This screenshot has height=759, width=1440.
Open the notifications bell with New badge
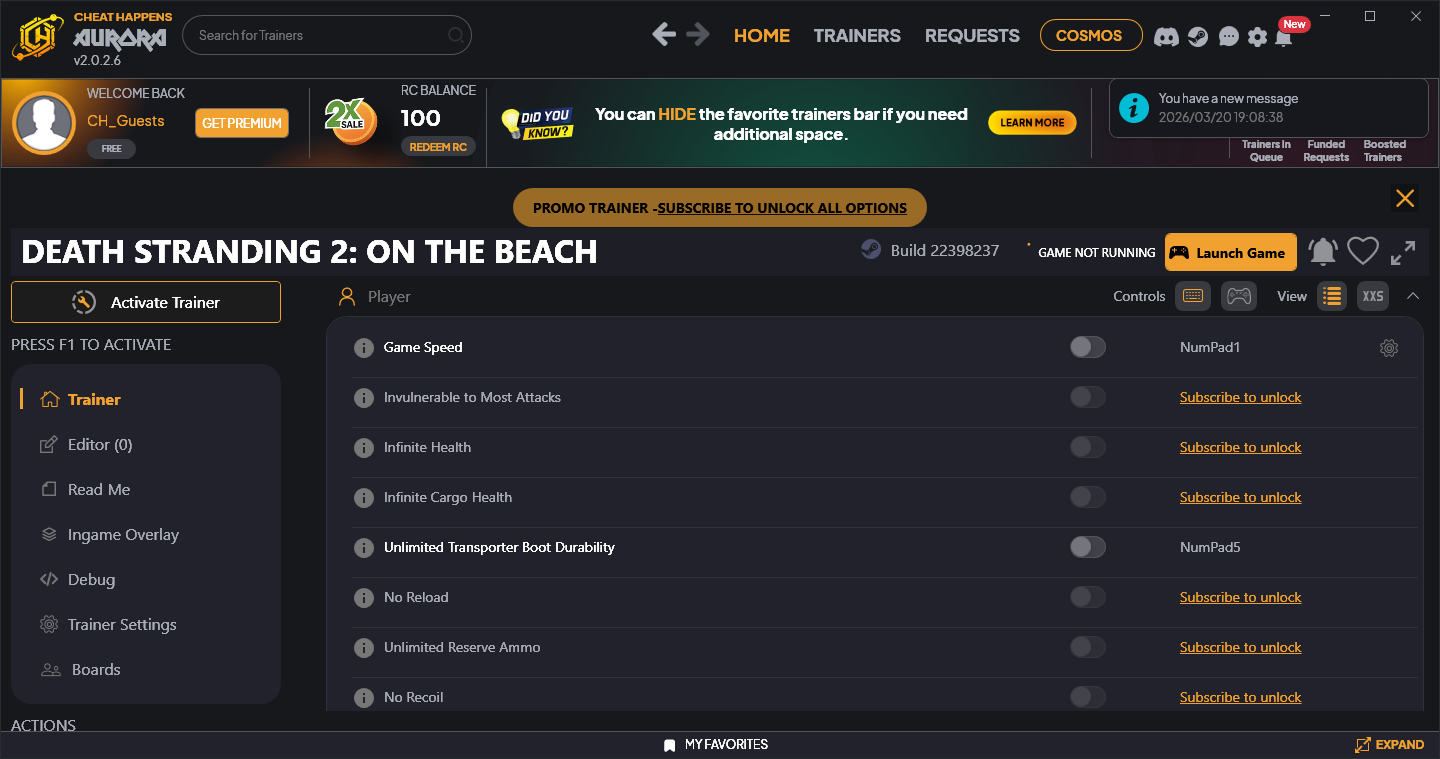tap(1284, 36)
